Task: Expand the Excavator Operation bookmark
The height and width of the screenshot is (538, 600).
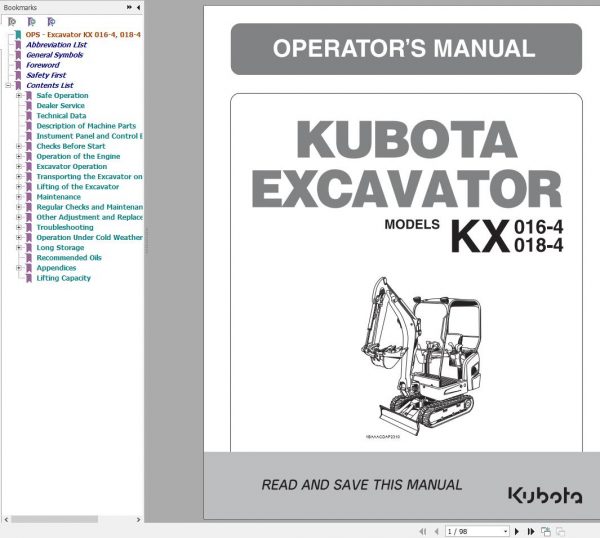Action: 19,166
